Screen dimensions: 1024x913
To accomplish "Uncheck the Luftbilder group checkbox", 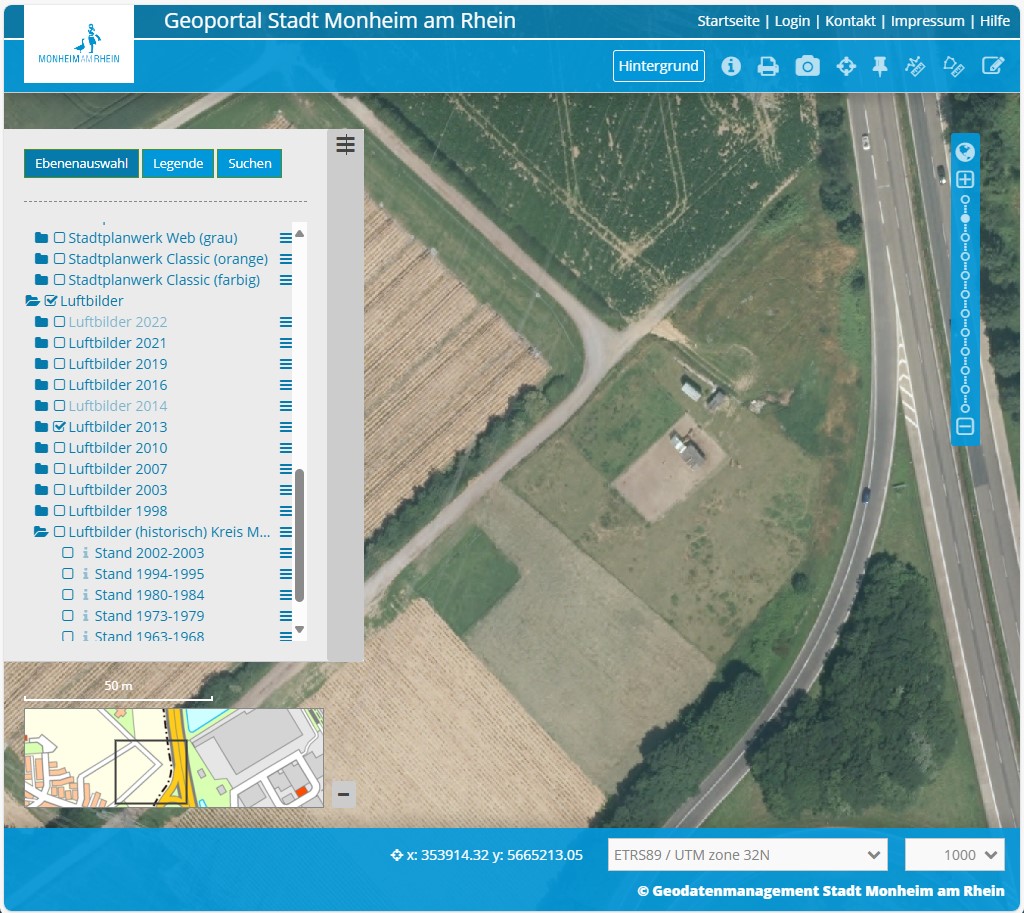I will (51, 300).
